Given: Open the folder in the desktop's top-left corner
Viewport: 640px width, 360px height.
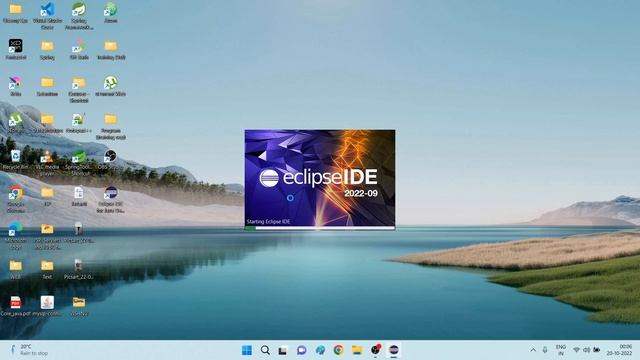Looking at the screenshot, I should click(16, 12).
